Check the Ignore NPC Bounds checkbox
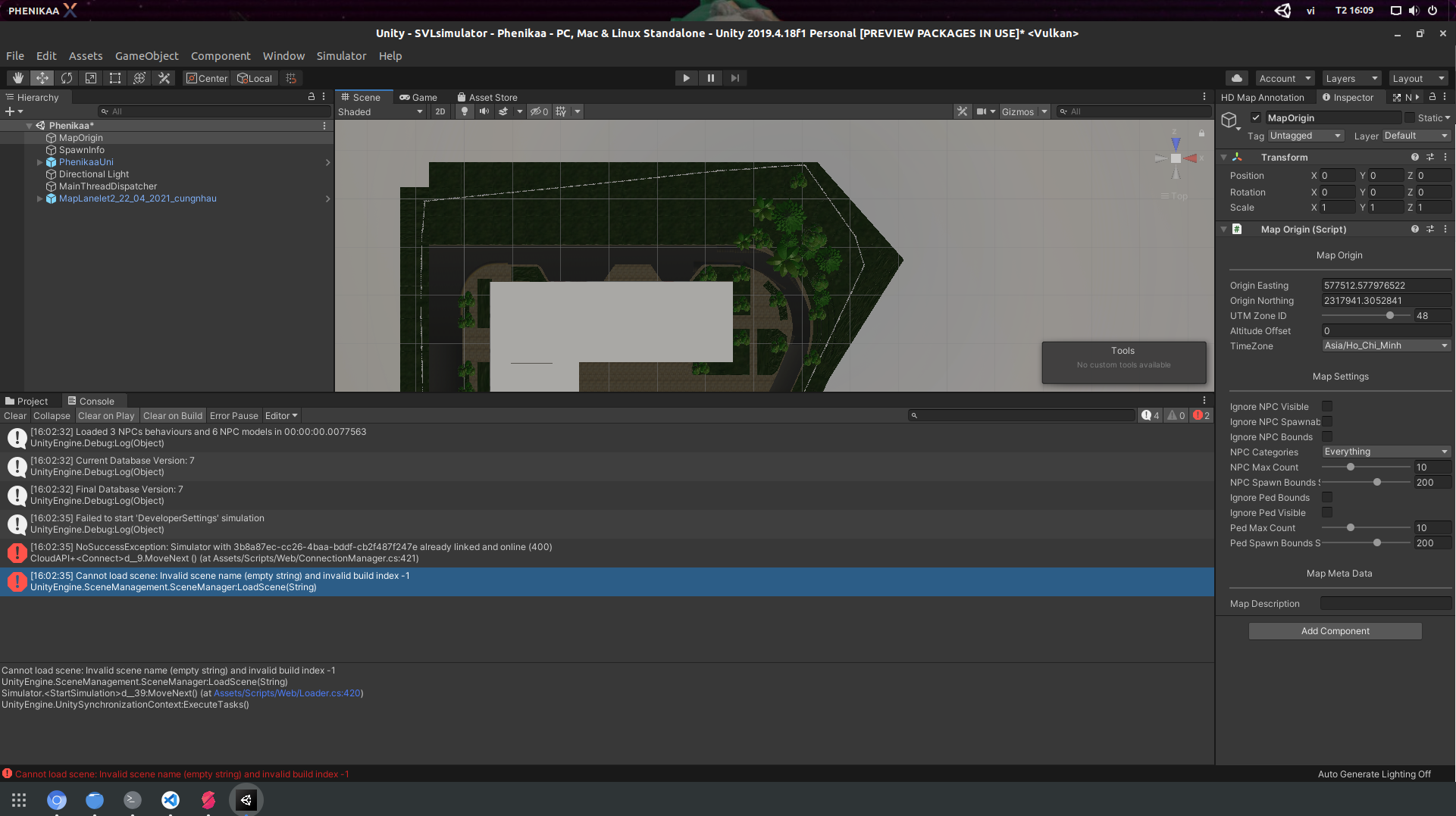 click(1327, 436)
